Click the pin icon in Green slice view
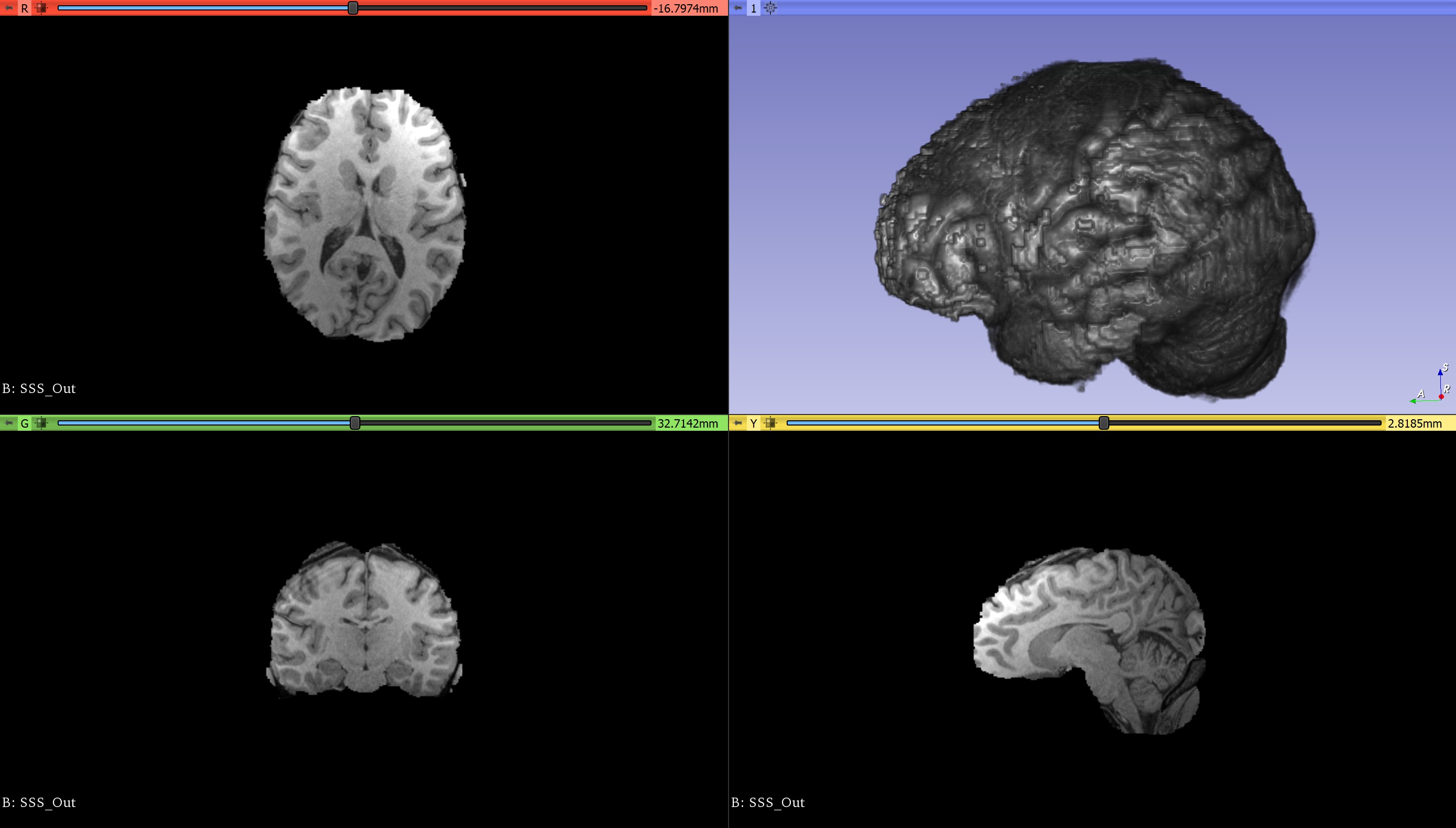The width and height of the screenshot is (1456, 828). pyautogui.click(x=8, y=422)
